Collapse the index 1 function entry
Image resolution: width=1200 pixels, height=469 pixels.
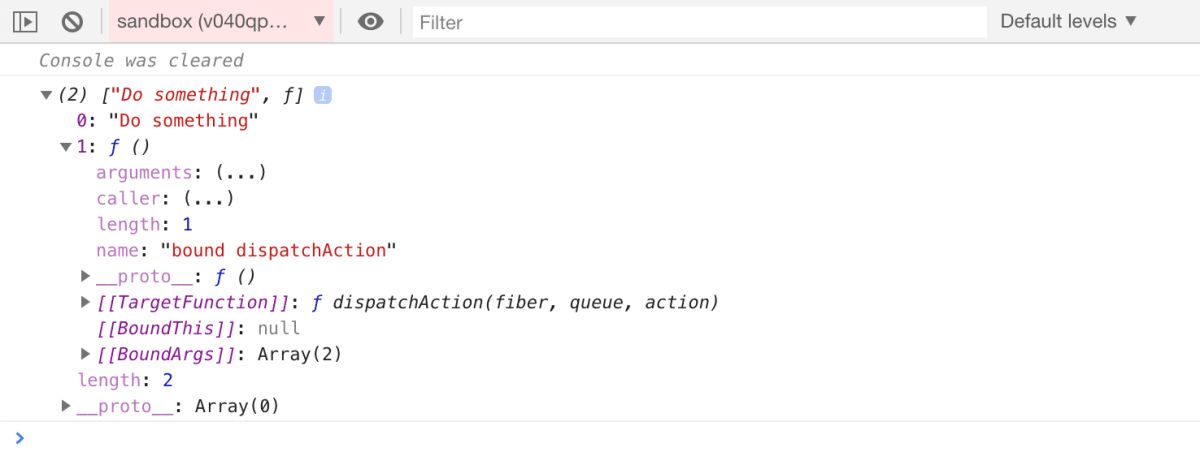pos(66,147)
